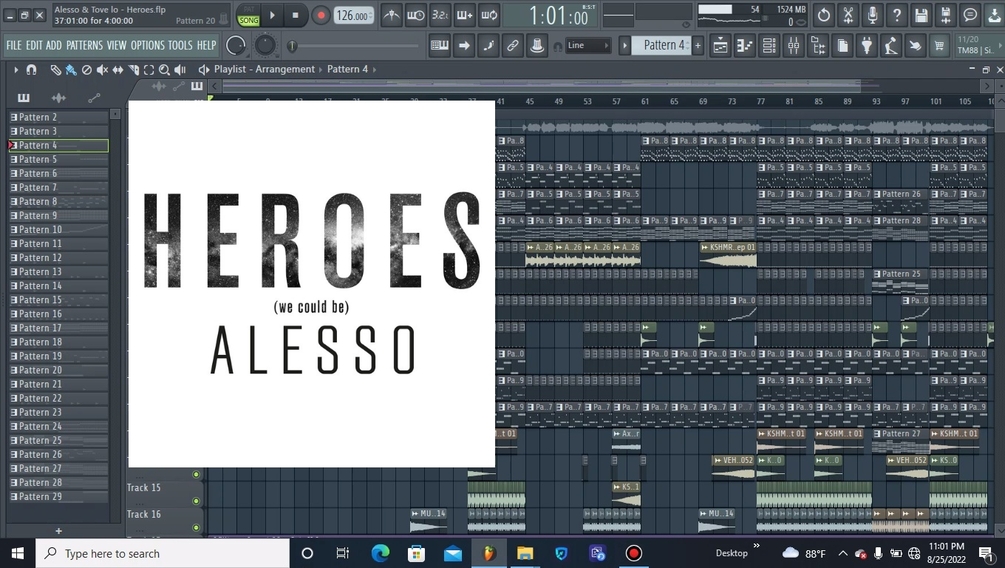Open the Pattern 4 selector in toolbar

point(662,46)
